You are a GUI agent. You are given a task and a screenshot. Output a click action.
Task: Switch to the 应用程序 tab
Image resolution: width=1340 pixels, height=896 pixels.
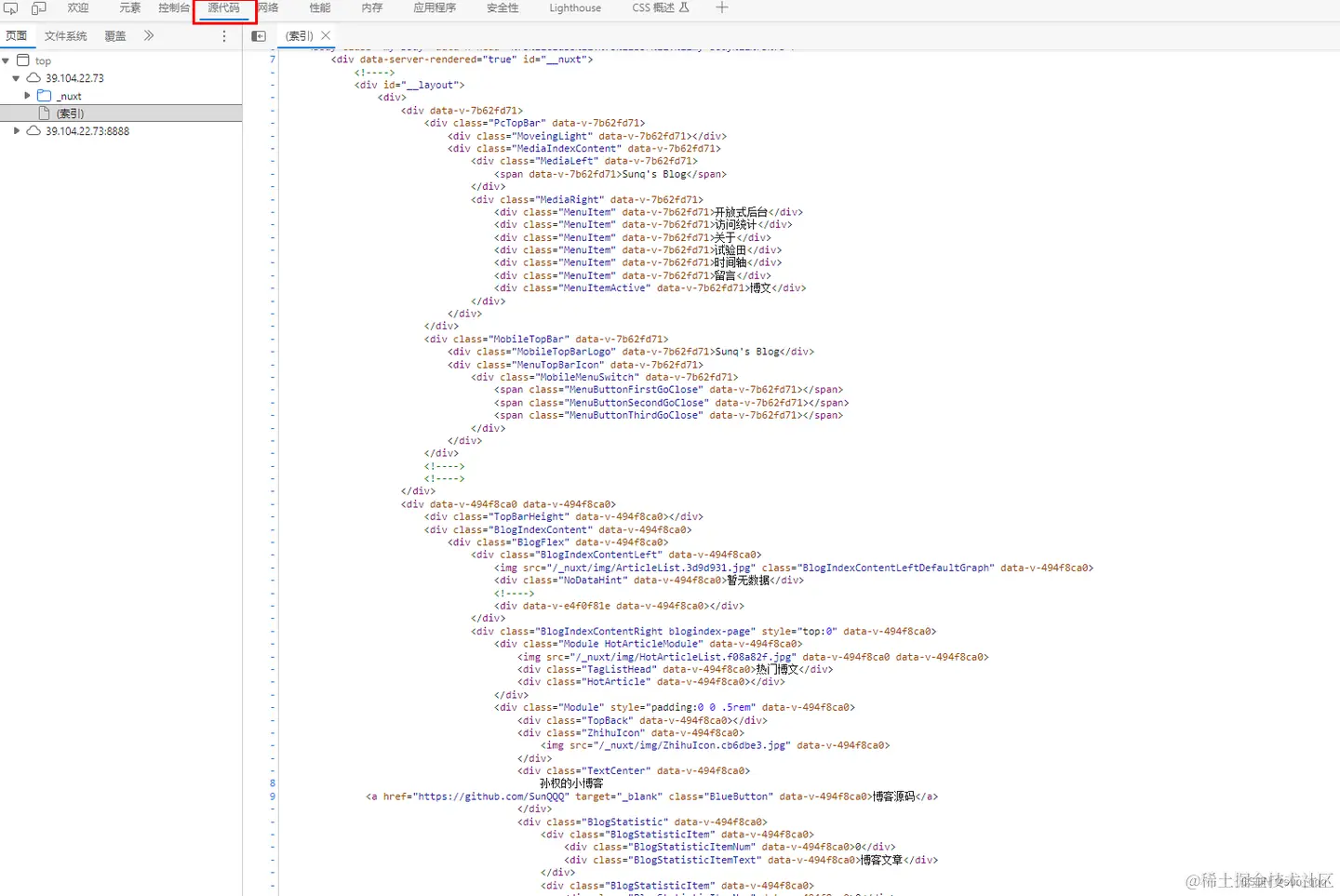(x=435, y=8)
